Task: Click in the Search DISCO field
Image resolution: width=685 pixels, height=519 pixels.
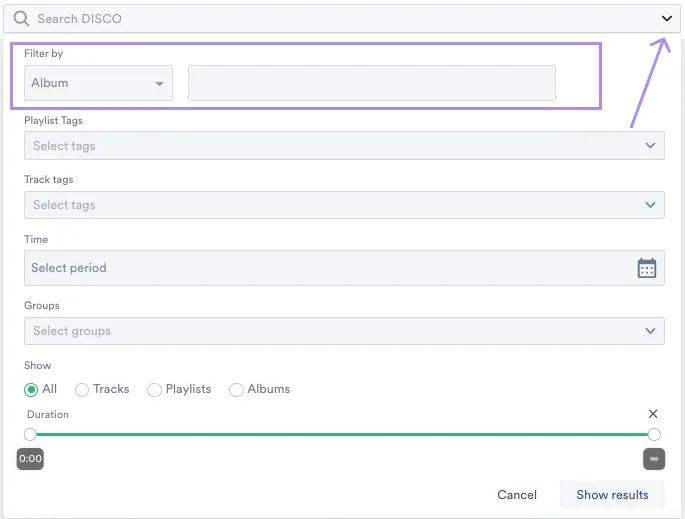Action: [342, 19]
